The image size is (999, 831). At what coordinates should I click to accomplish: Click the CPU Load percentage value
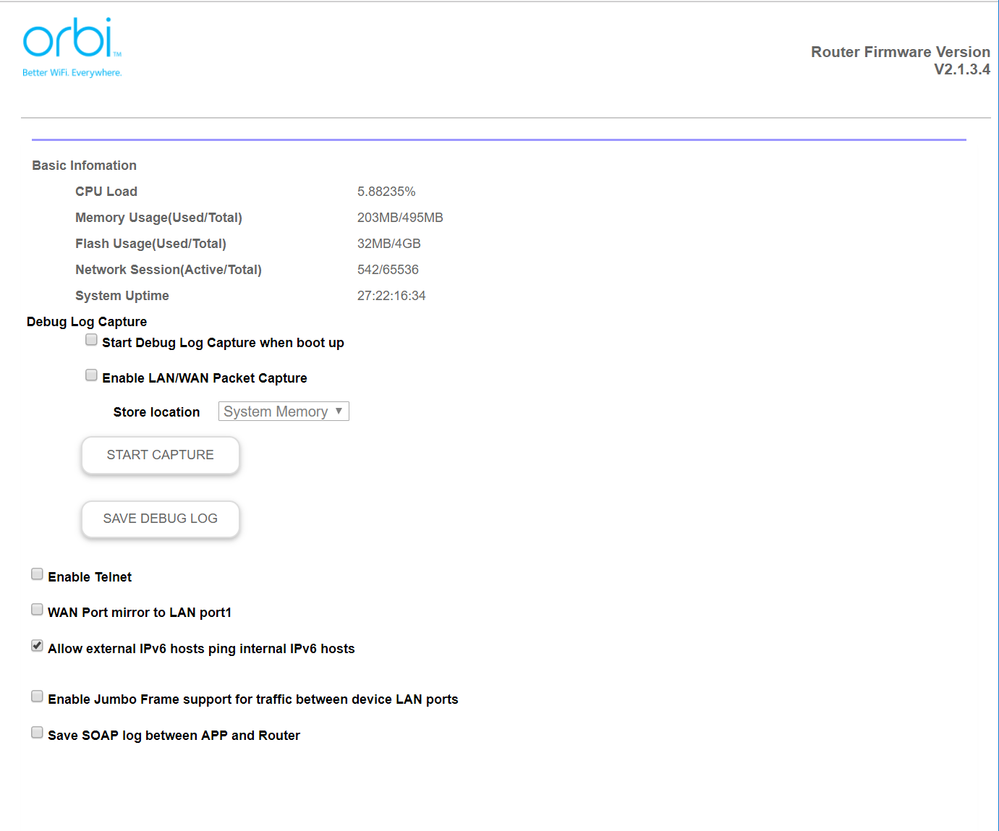point(386,191)
